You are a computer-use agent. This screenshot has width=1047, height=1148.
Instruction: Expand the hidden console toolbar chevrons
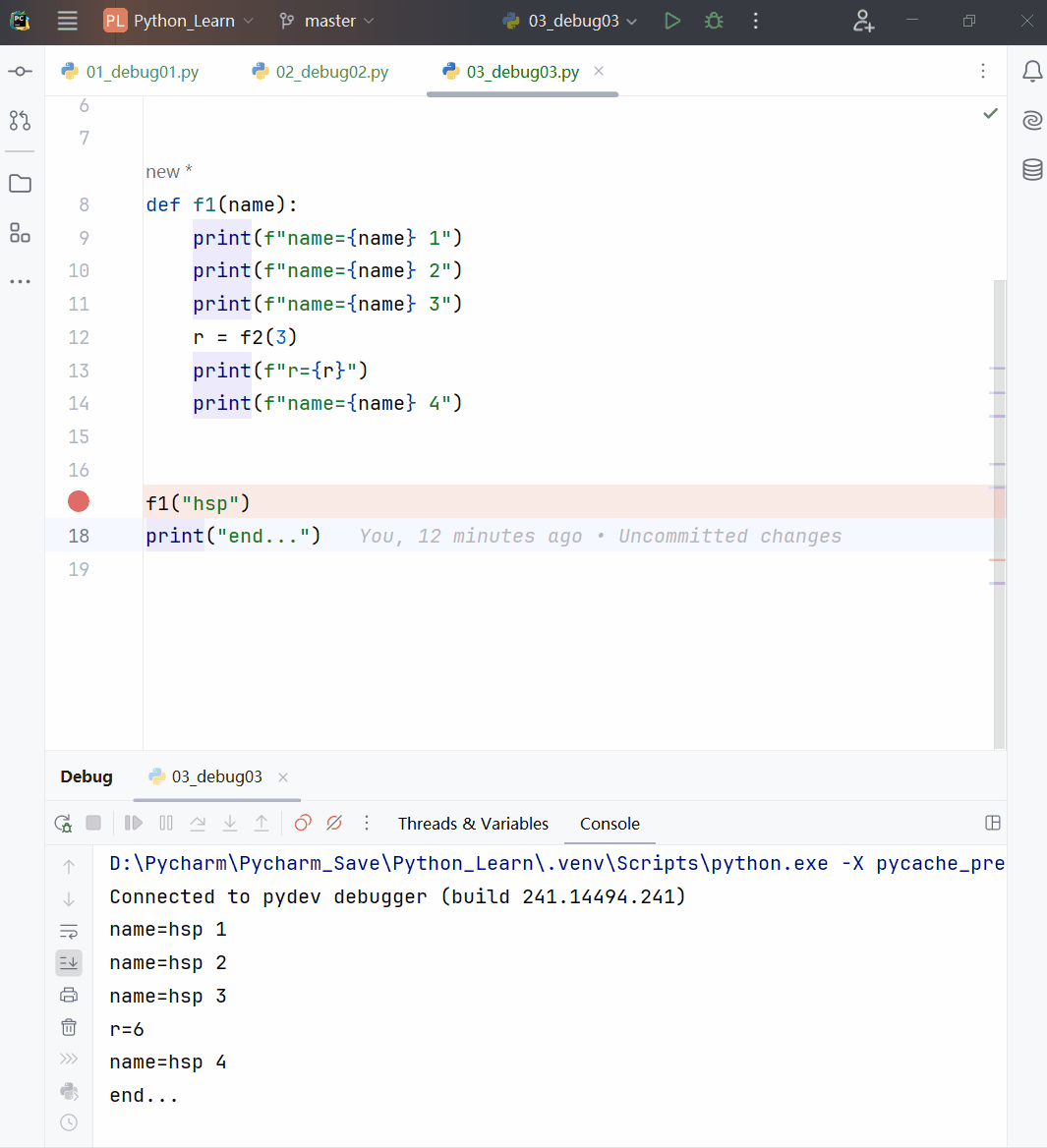click(69, 1059)
